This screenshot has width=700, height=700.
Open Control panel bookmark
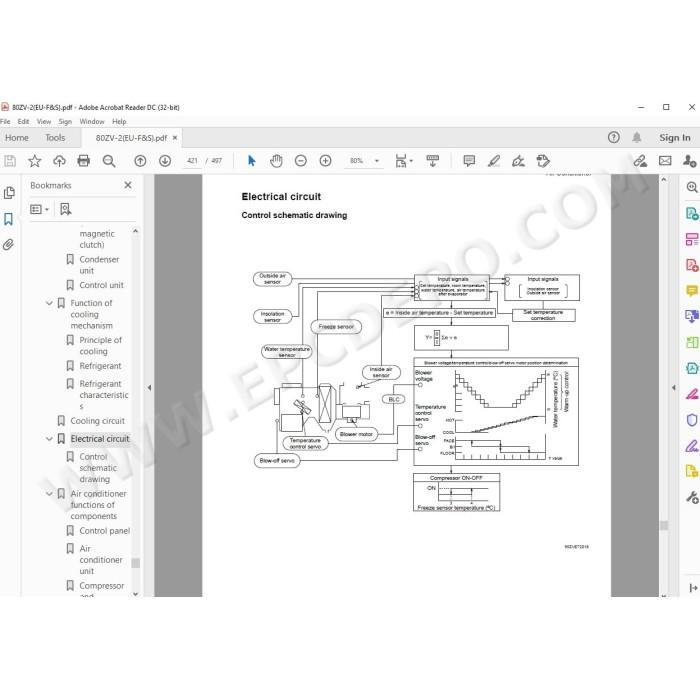104,530
